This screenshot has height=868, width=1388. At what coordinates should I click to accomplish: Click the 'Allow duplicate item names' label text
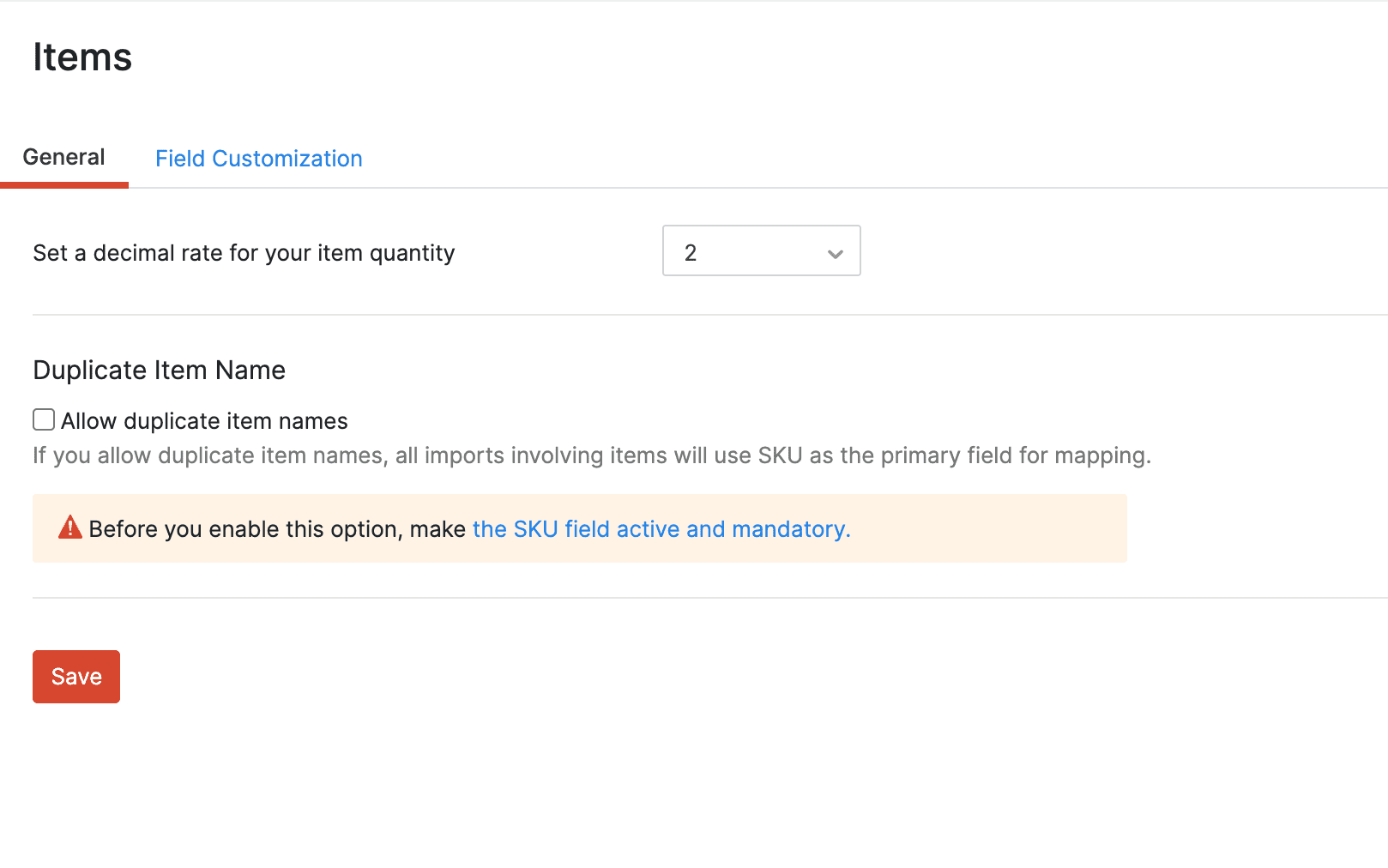pos(204,421)
